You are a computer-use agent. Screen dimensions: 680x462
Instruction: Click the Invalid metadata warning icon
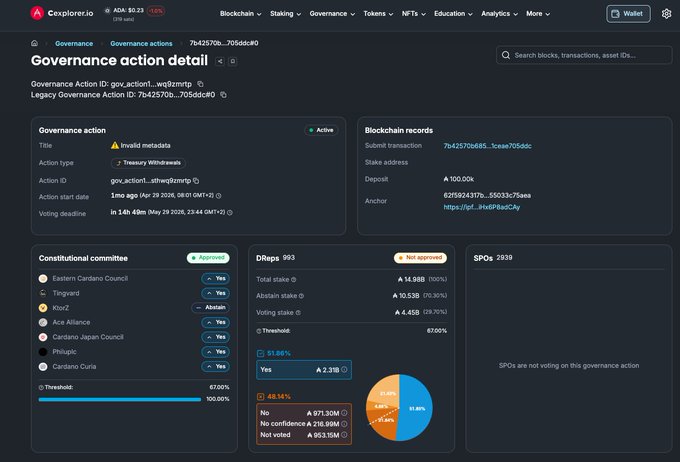pyautogui.click(x=114, y=145)
